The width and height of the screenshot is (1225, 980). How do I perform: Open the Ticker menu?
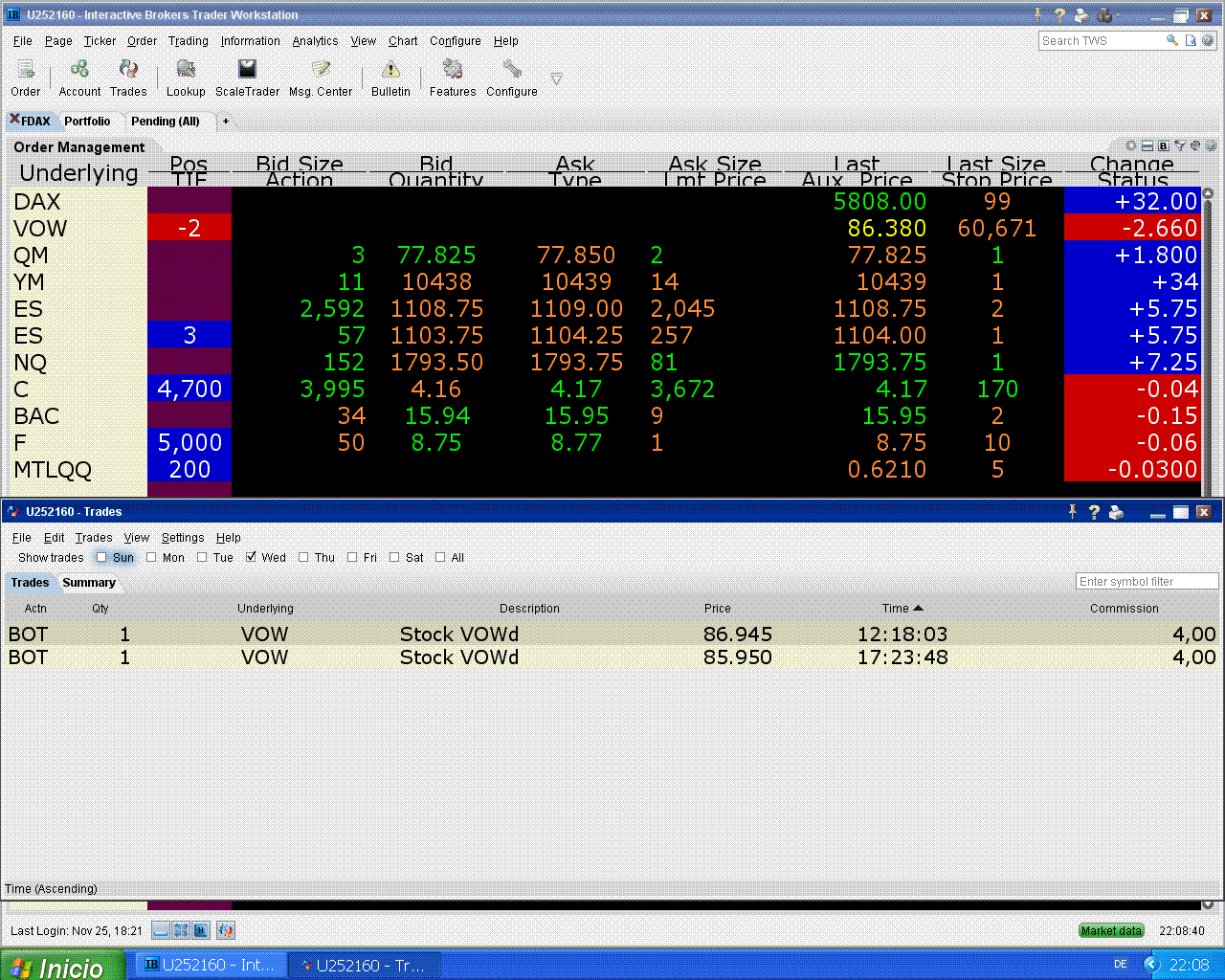pyautogui.click(x=100, y=41)
